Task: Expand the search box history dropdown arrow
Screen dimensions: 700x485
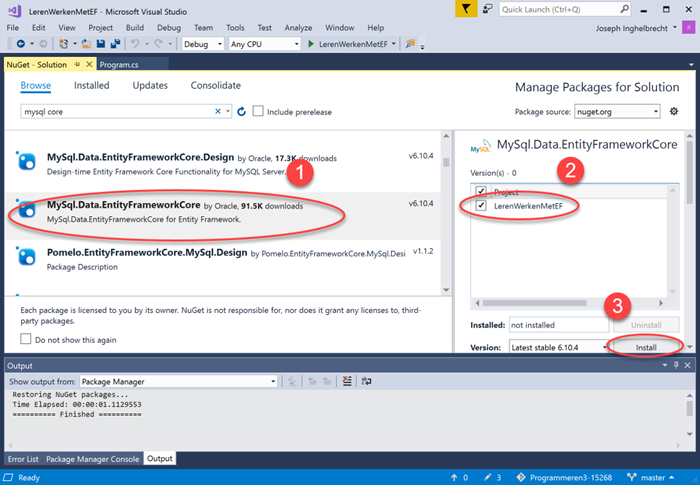Action: (x=228, y=111)
